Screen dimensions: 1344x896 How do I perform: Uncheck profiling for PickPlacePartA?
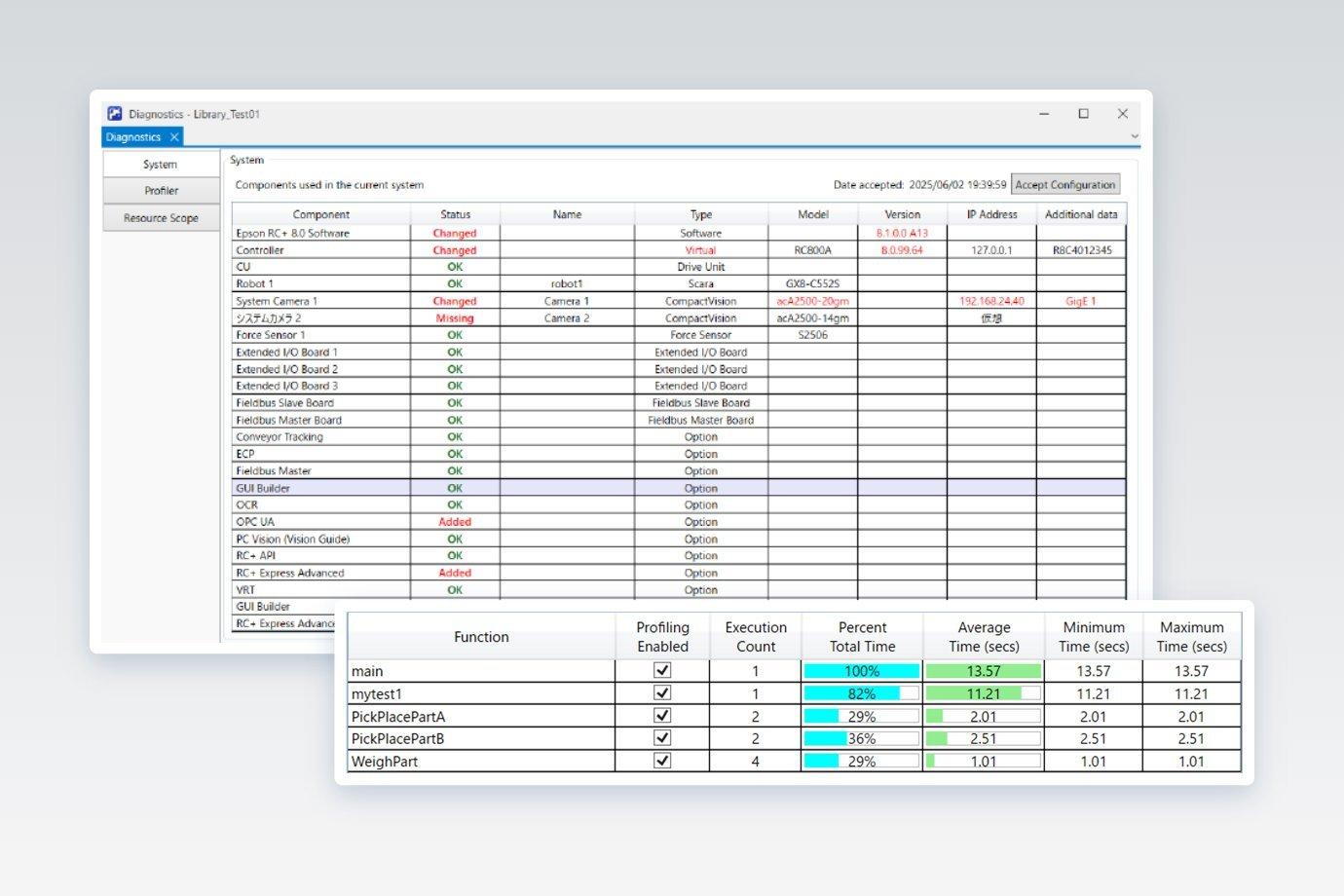click(x=662, y=715)
